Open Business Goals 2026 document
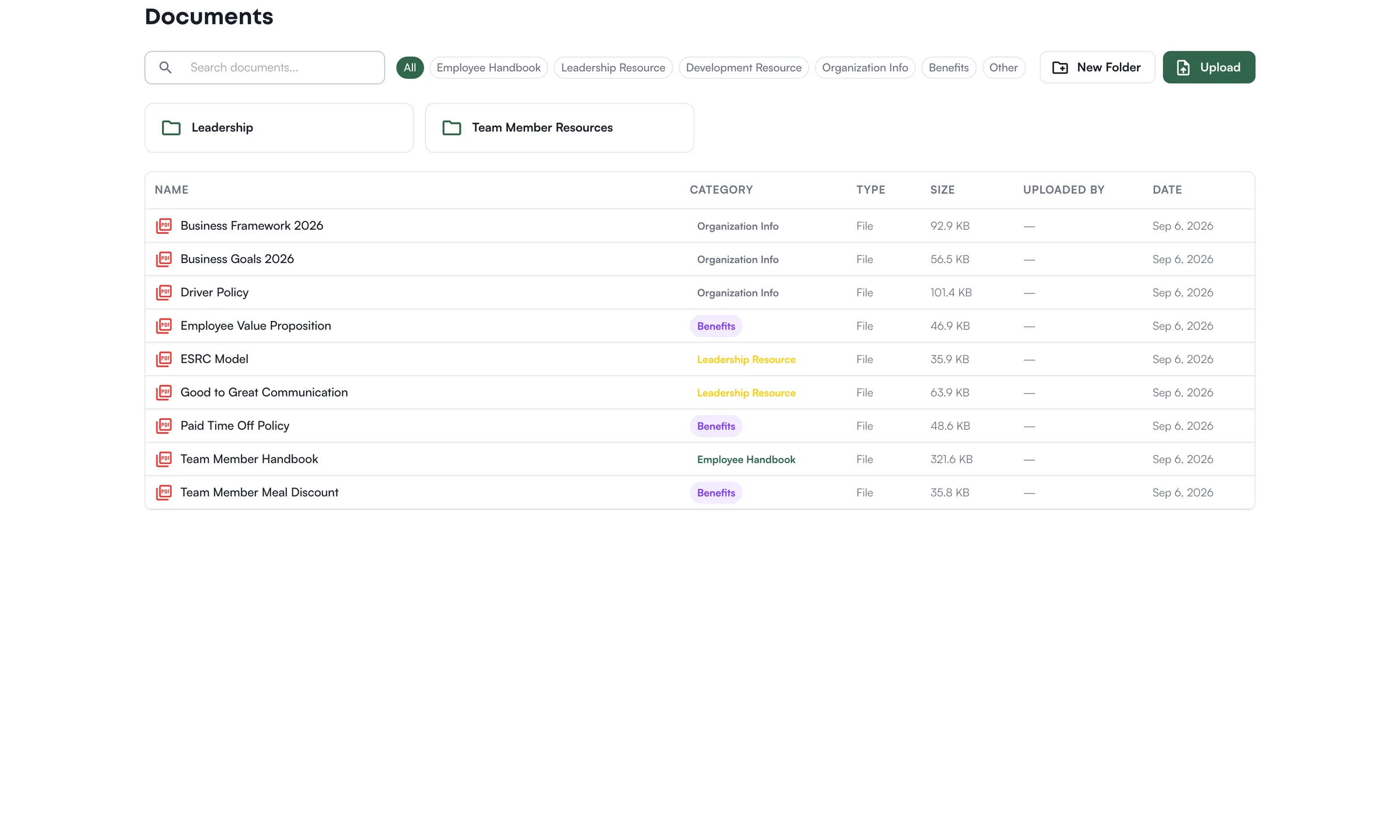The width and height of the screenshot is (1400, 840). 237,259
